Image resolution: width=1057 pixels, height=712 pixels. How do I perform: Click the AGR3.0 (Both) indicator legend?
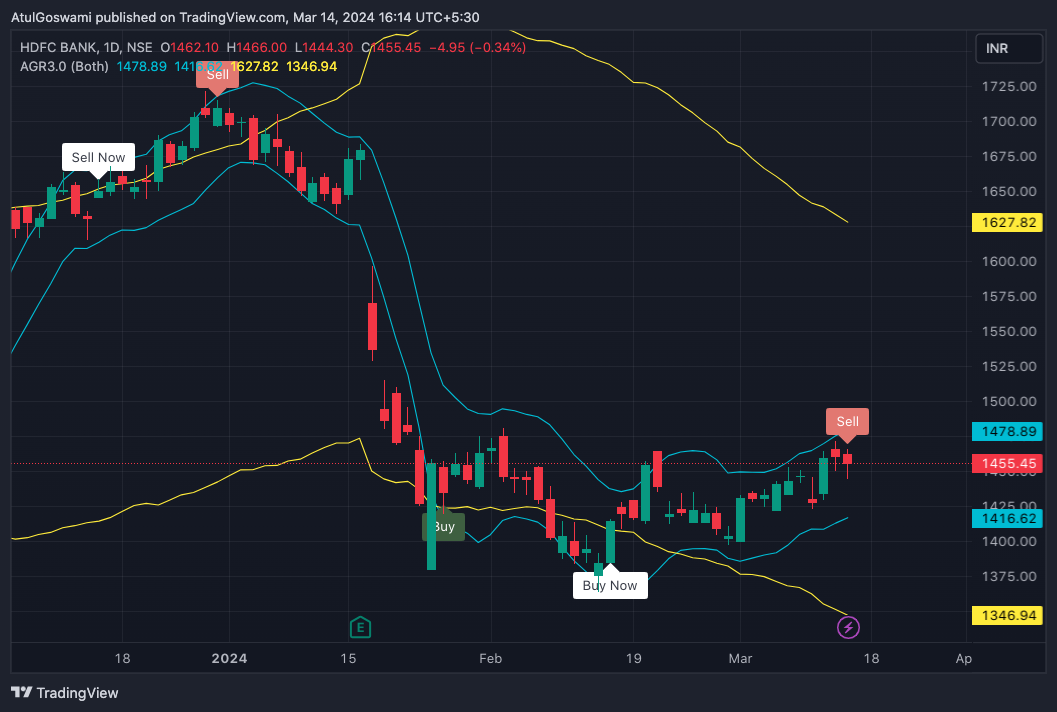point(64,66)
